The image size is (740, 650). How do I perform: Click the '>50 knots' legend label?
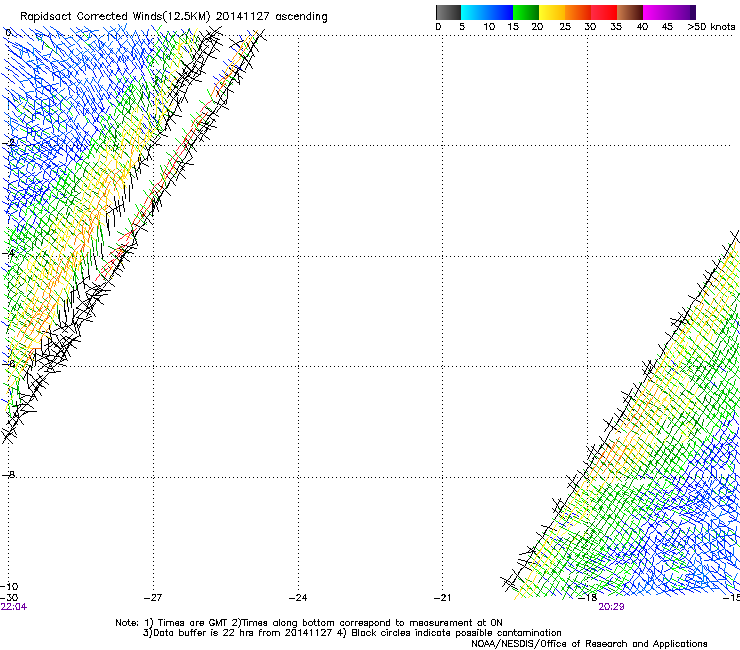click(711, 27)
